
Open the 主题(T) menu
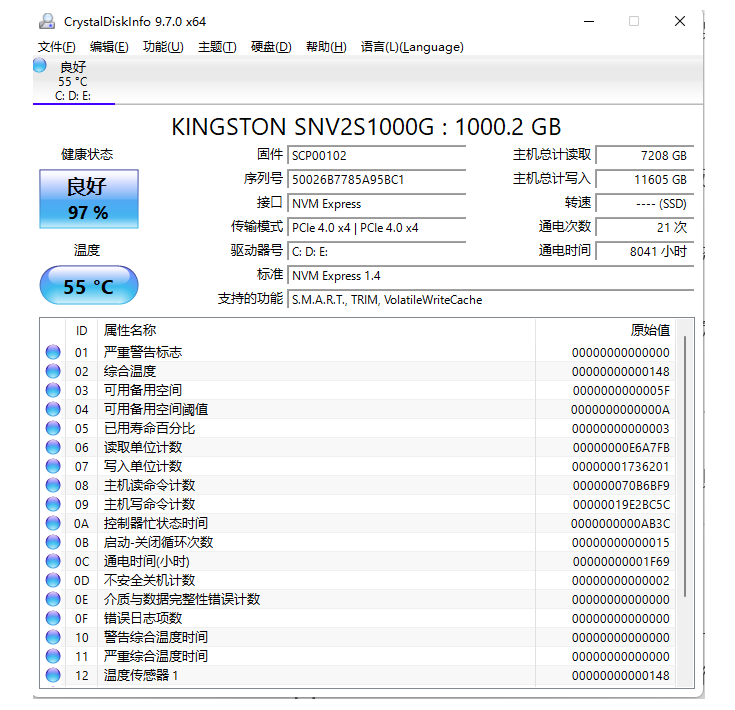(x=217, y=47)
